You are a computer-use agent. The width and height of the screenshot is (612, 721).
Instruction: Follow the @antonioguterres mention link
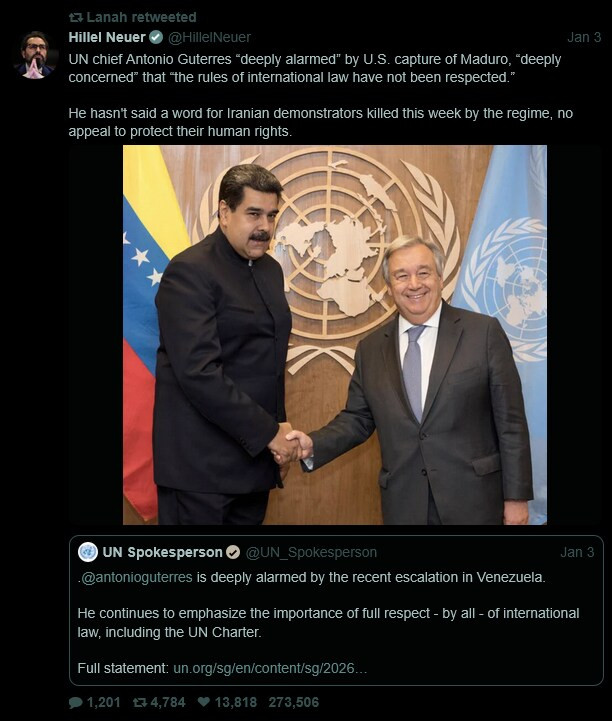[137, 578]
